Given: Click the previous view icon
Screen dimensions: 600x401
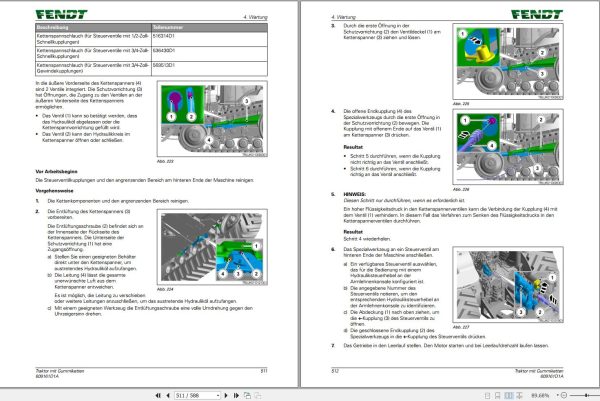Looking at the screenshot, I should coord(247,395).
